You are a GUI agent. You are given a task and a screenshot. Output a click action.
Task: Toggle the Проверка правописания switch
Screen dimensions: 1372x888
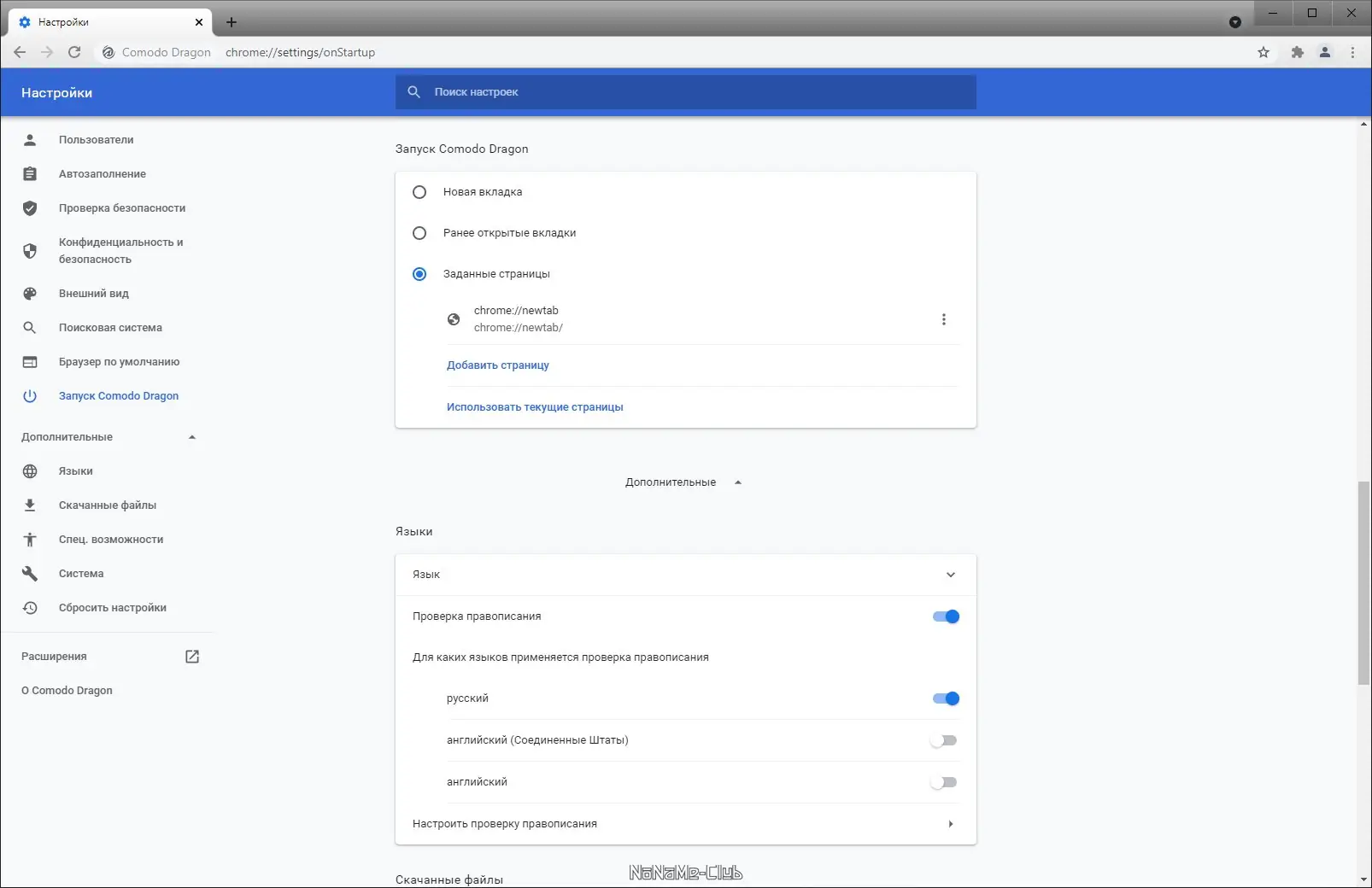pyautogui.click(x=946, y=616)
